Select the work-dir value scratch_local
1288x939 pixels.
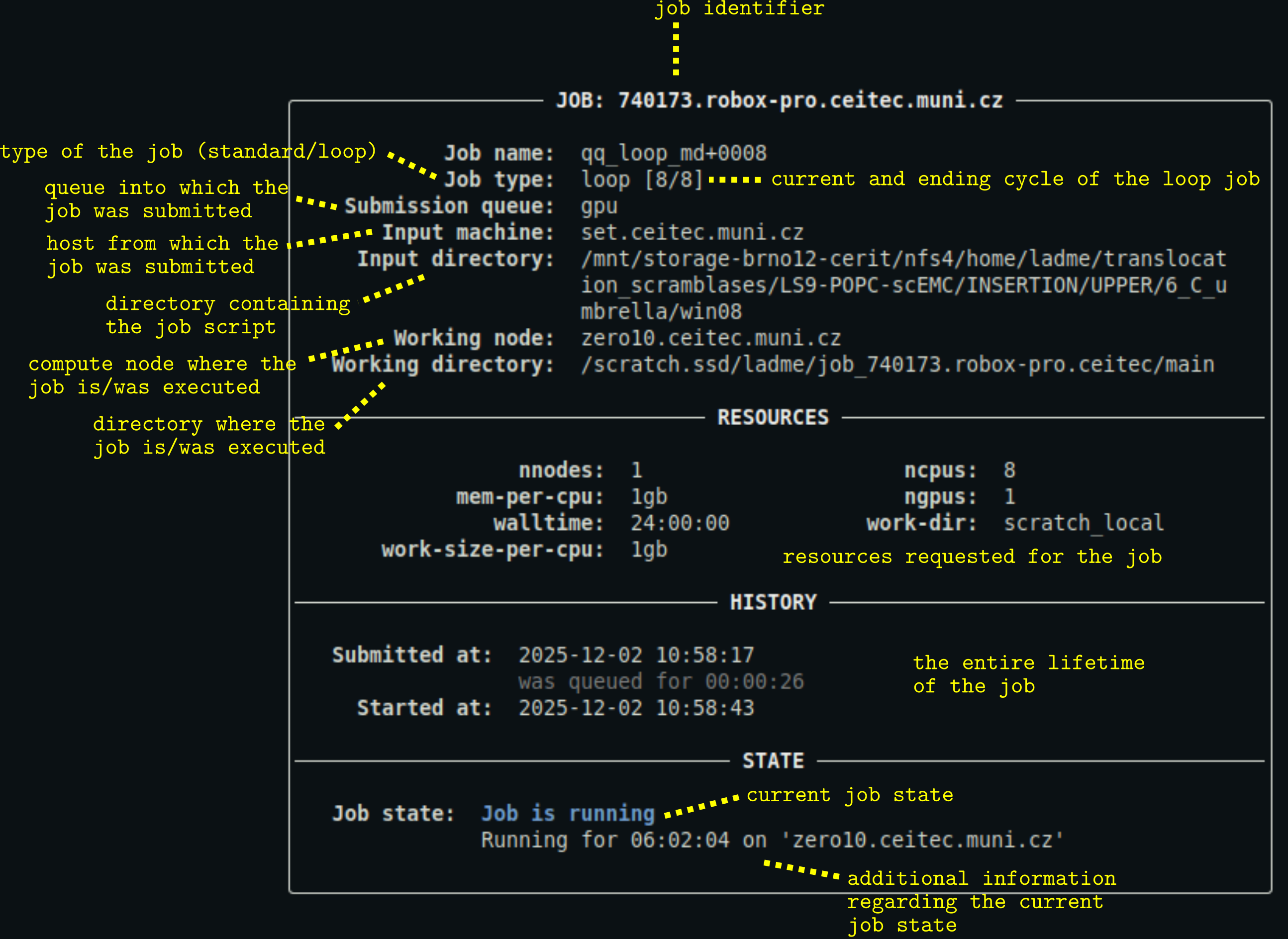(x=1083, y=522)
